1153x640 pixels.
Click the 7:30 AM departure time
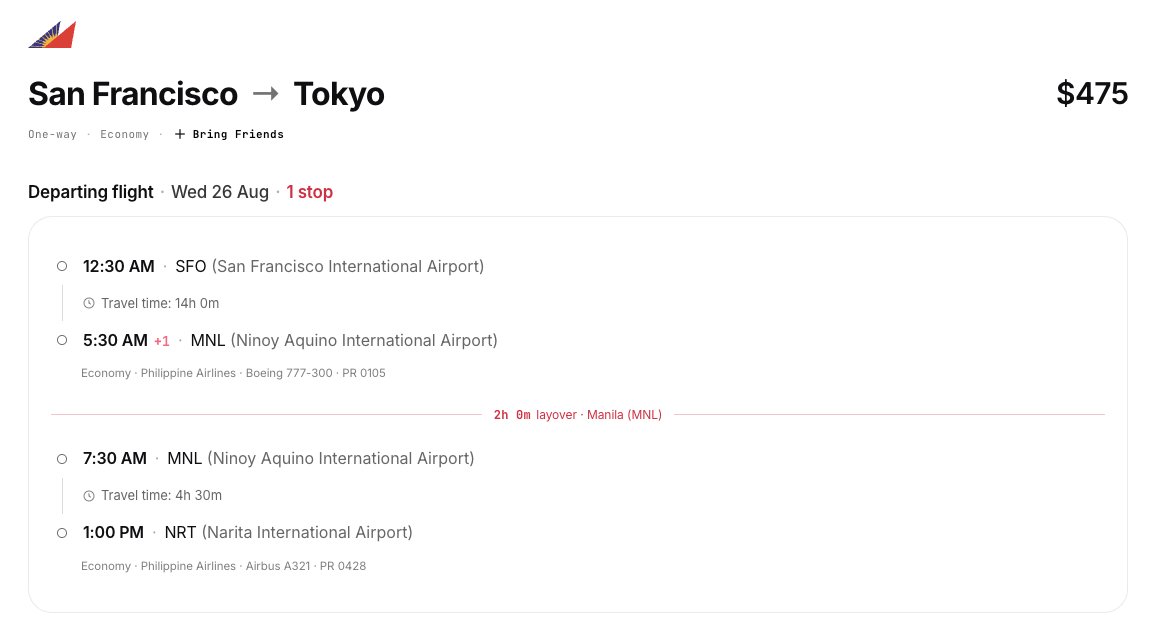[x=115, y=458]
